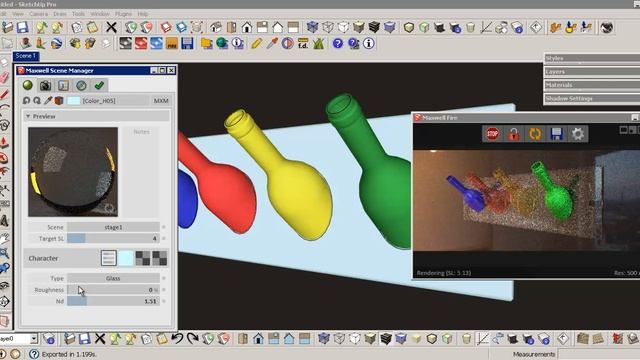The image size is (640, 360).
Task: Save the render with the Maxwell Fire floppy icon
Action: pyautogui.click(x=556, y=133)
